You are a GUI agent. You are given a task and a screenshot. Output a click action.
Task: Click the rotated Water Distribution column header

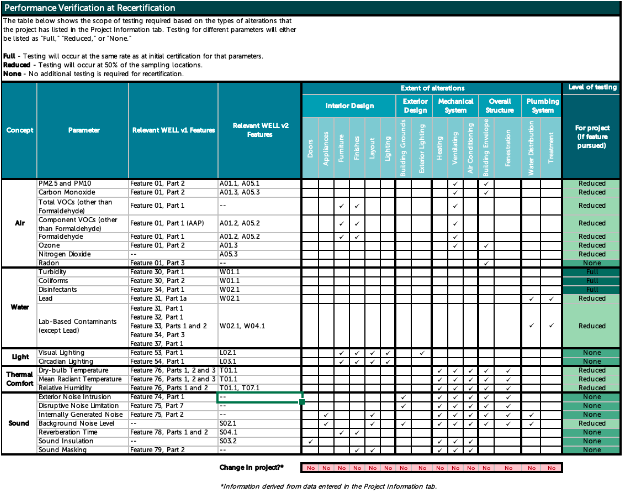coord(531,148)
